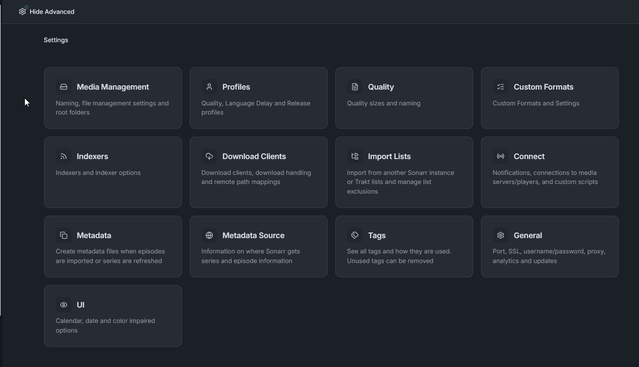Click the Media Management drive icon

point(64,87)
